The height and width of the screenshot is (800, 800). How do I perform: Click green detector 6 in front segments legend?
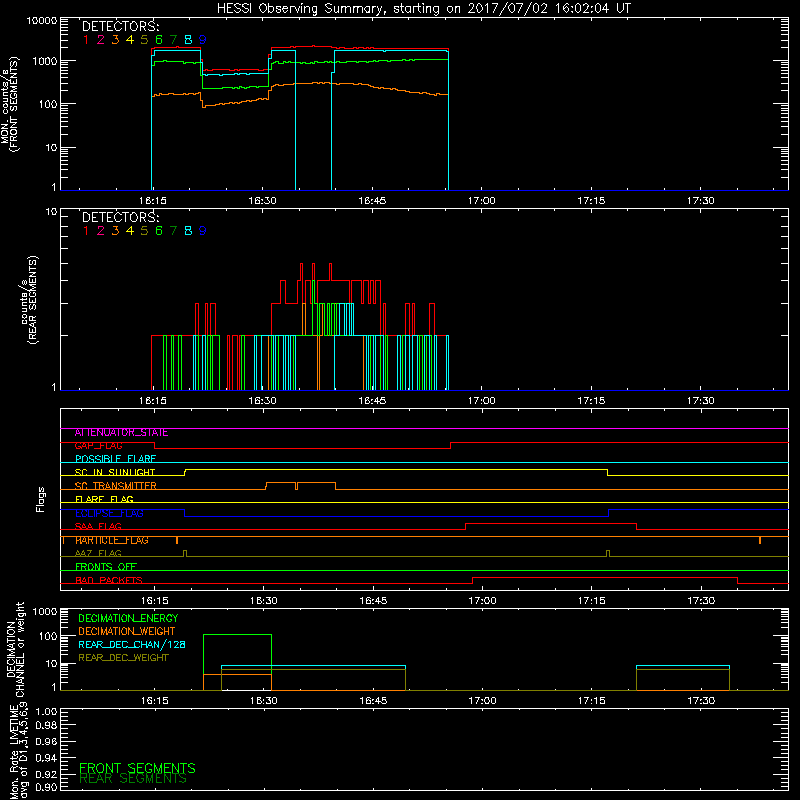[159, 40]
